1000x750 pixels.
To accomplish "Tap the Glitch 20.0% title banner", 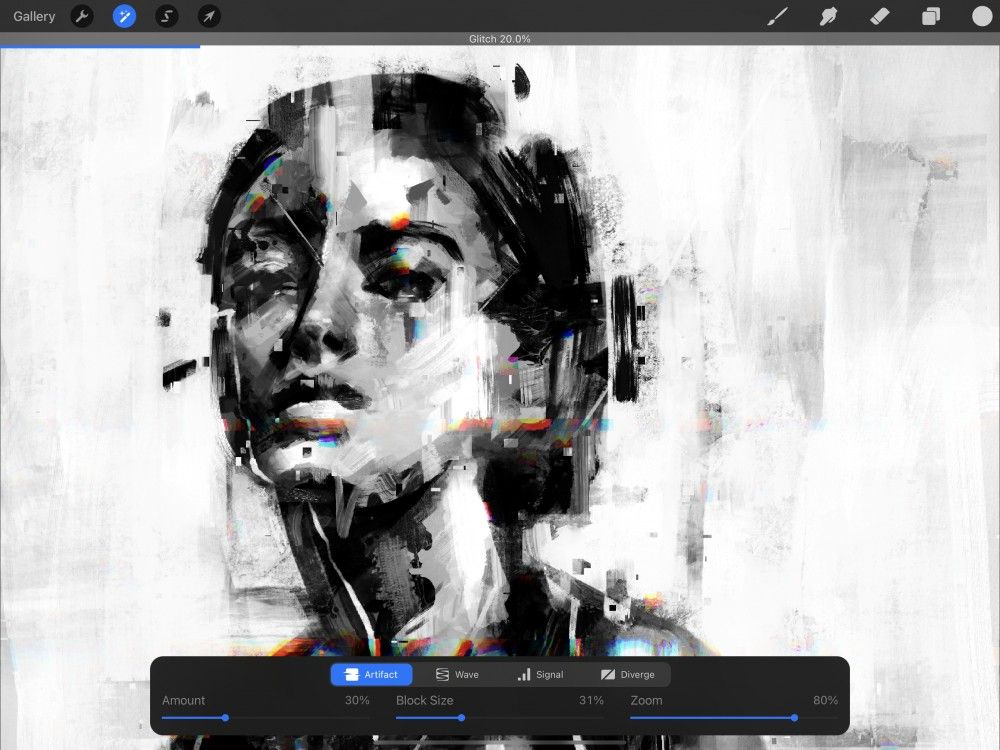I will [x=500, y=38].
